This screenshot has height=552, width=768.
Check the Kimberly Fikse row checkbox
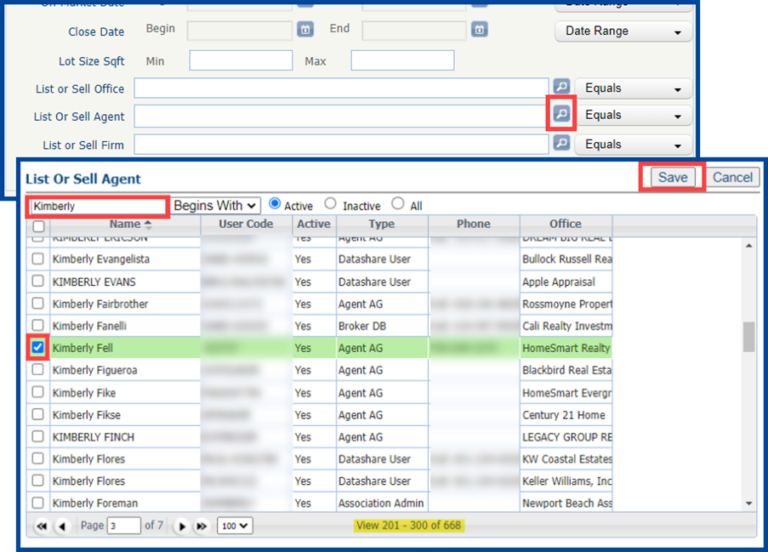pyautogui.click(x=38, y=414)
